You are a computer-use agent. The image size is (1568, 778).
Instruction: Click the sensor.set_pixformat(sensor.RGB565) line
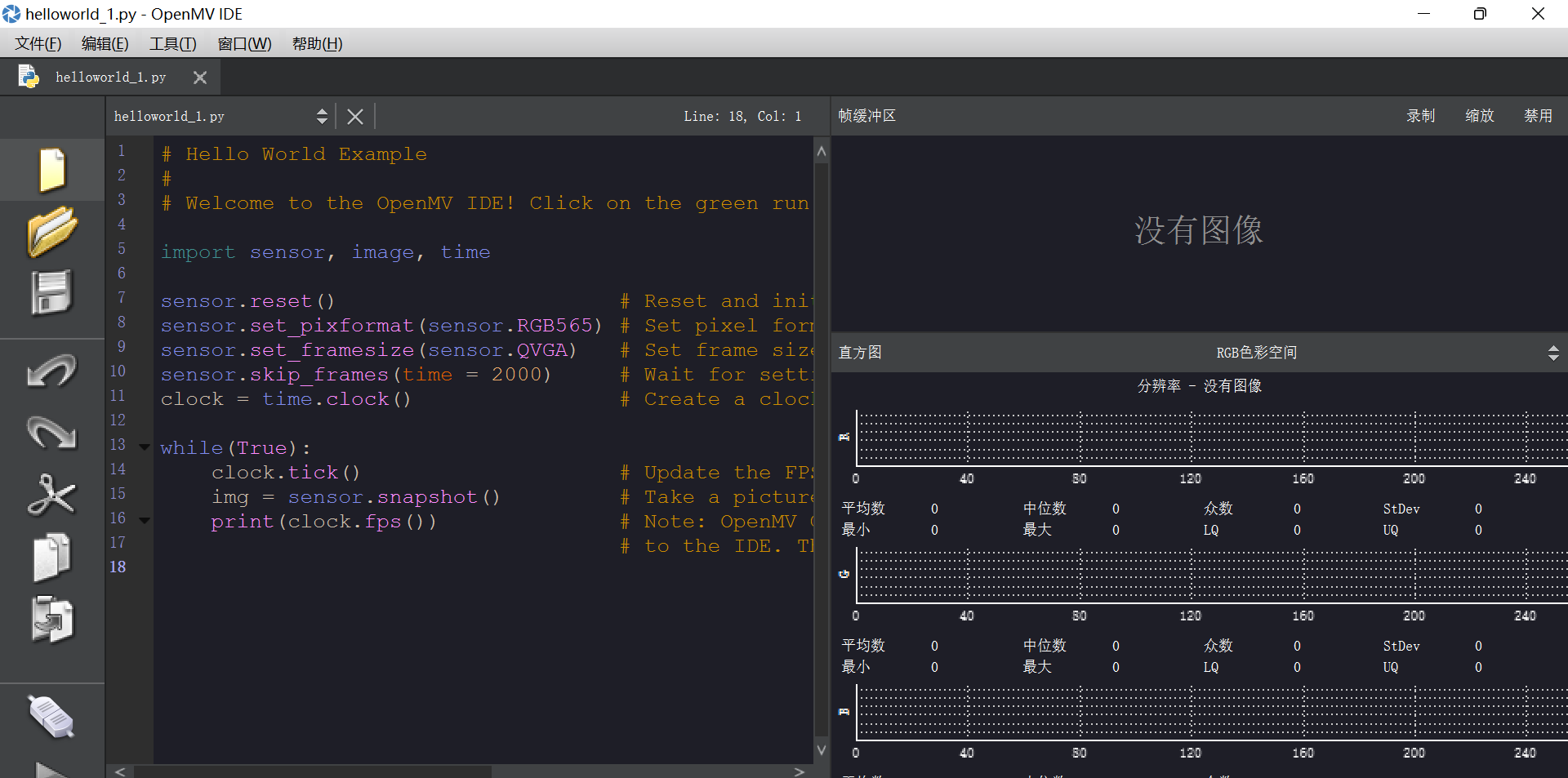[381, 326]
